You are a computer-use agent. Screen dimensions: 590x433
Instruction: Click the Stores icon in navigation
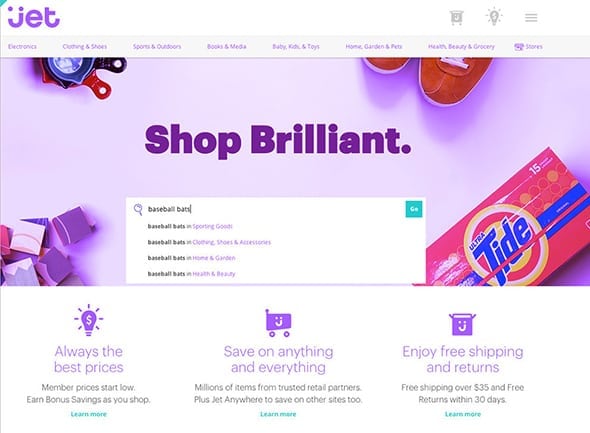pos(519,47)
